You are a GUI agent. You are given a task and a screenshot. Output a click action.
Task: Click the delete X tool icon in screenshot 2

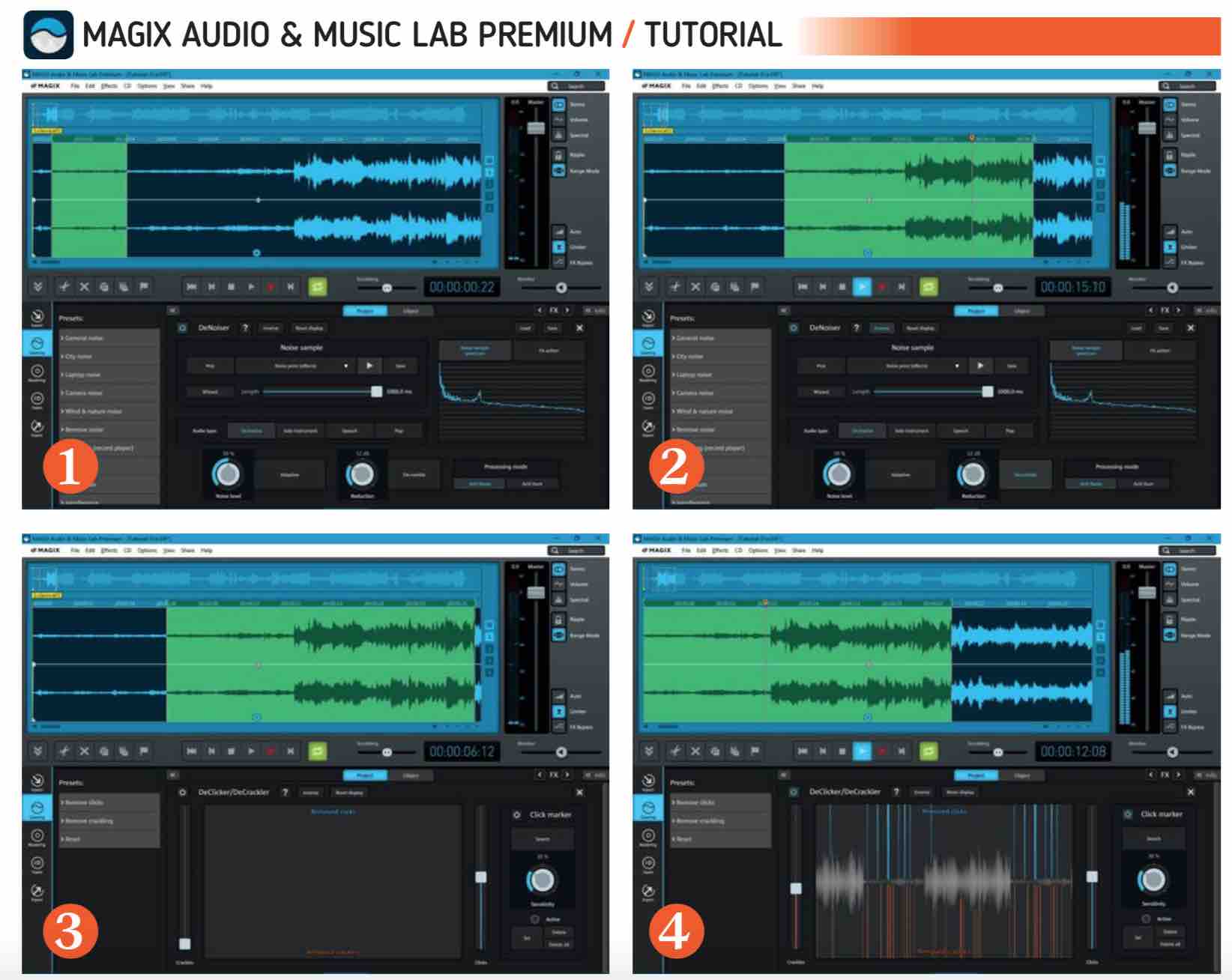[695, 287]
